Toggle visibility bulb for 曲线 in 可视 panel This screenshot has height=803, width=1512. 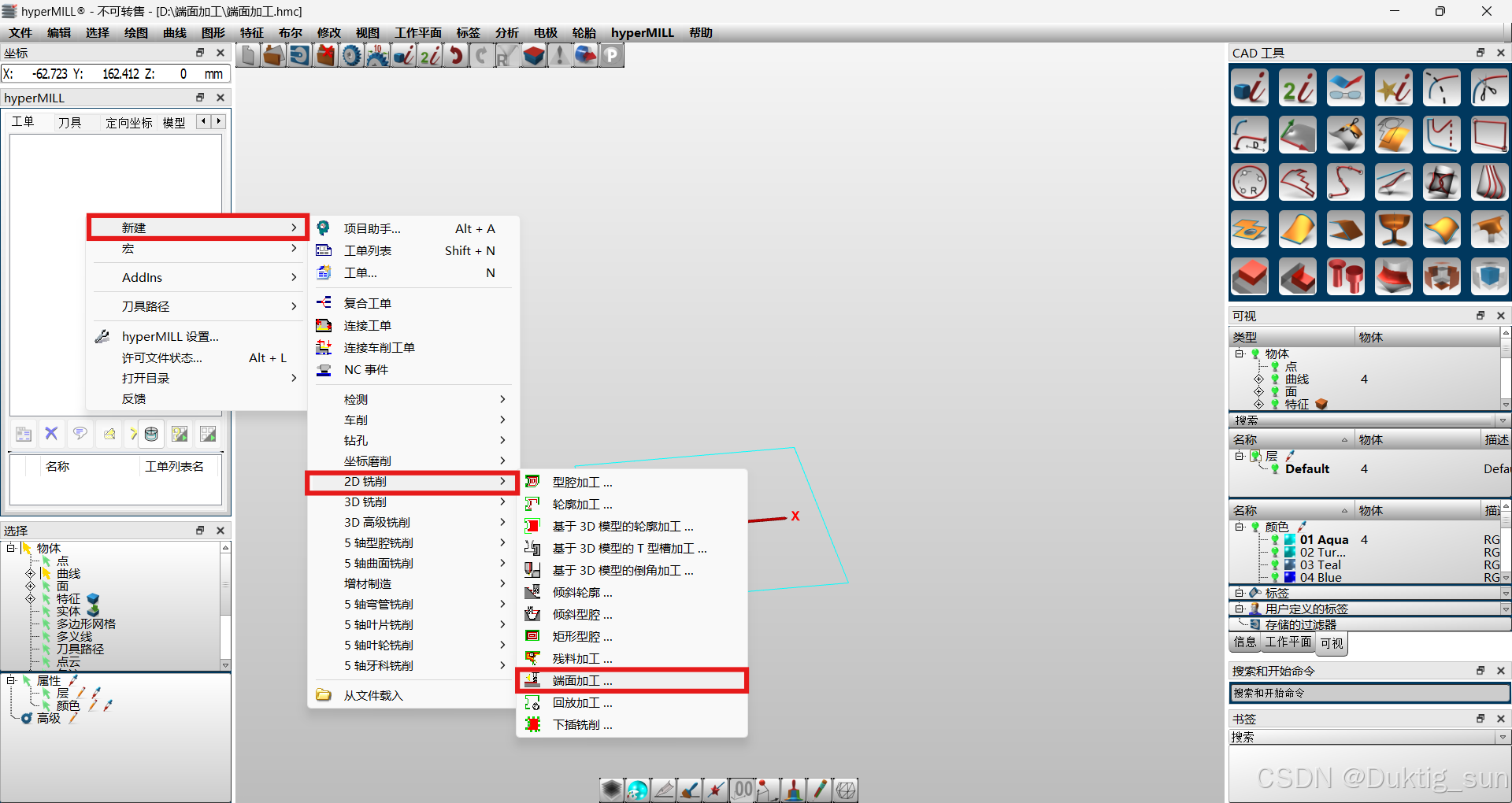click(1275, 379)
